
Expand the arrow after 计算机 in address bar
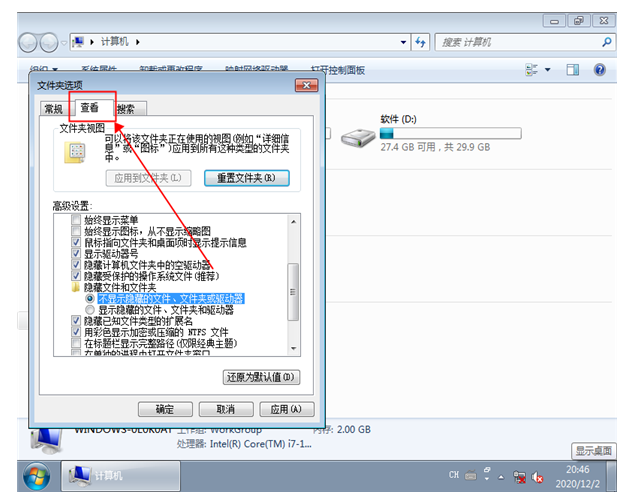(x=138, y=42)
